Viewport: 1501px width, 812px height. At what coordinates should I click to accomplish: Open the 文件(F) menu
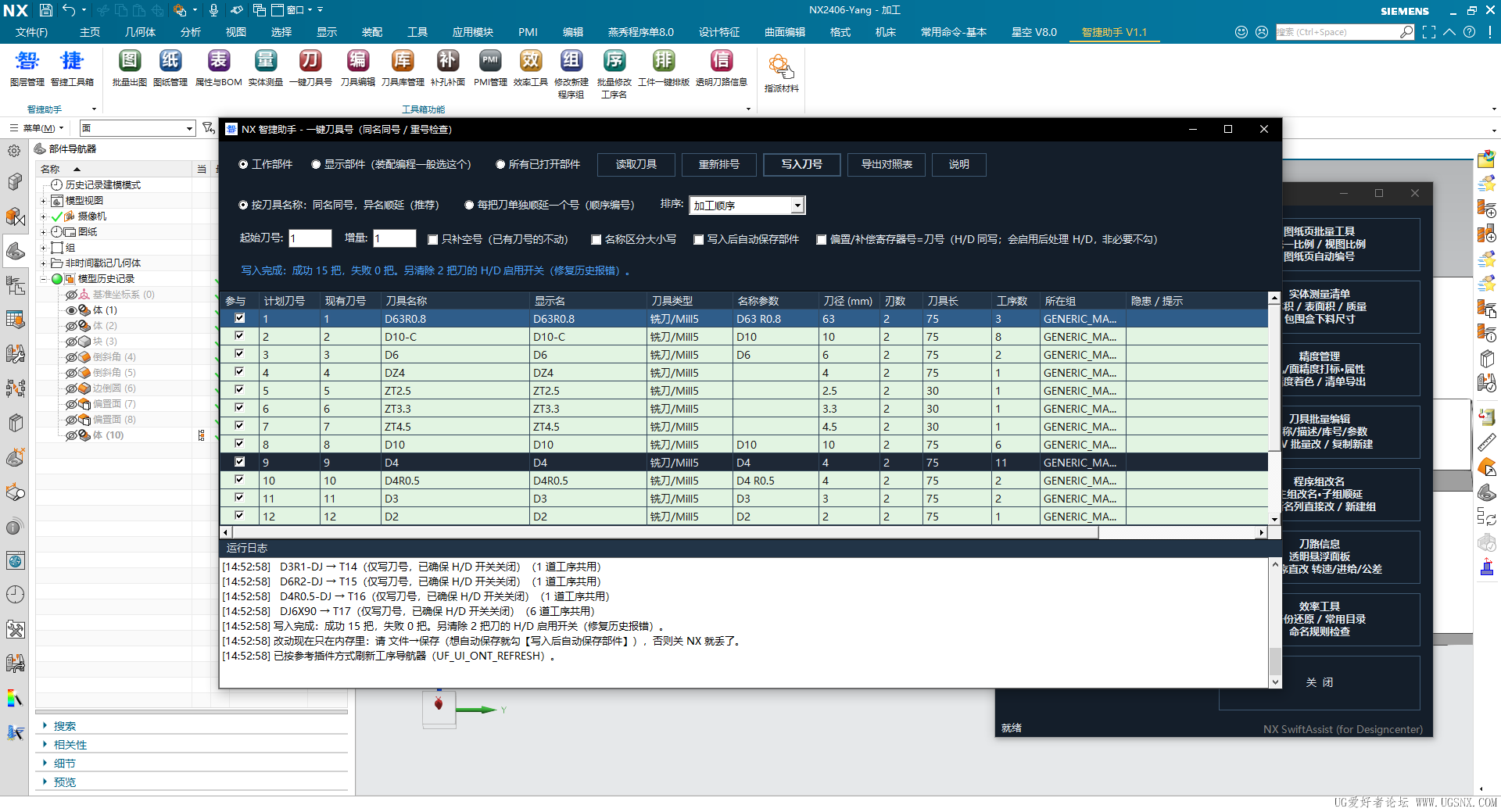(x=31, y=32)
